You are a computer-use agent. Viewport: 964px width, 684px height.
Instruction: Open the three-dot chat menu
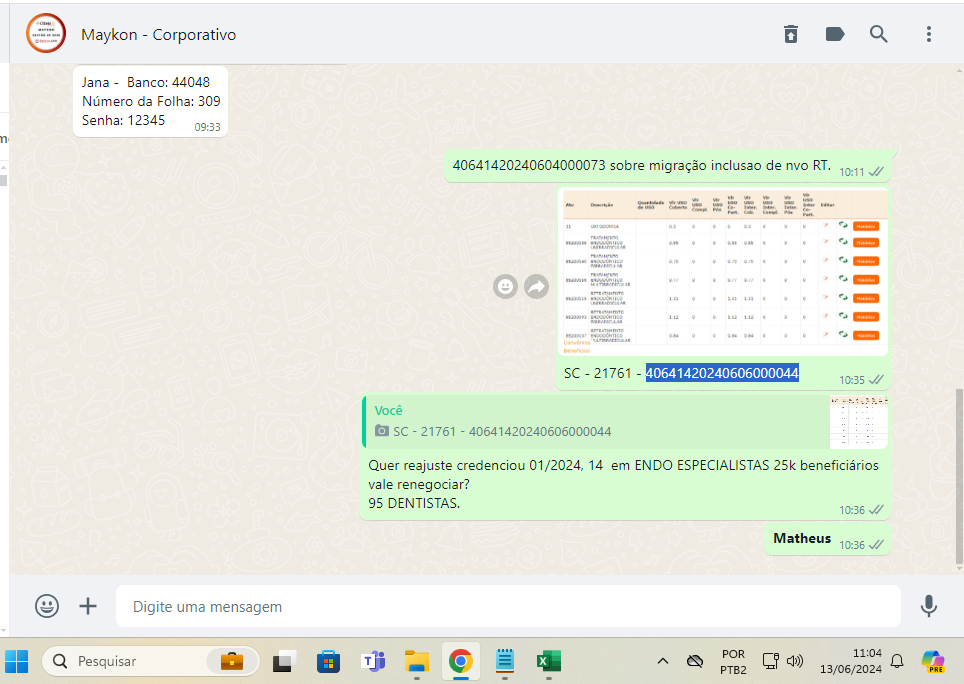[x=928, y=34]
